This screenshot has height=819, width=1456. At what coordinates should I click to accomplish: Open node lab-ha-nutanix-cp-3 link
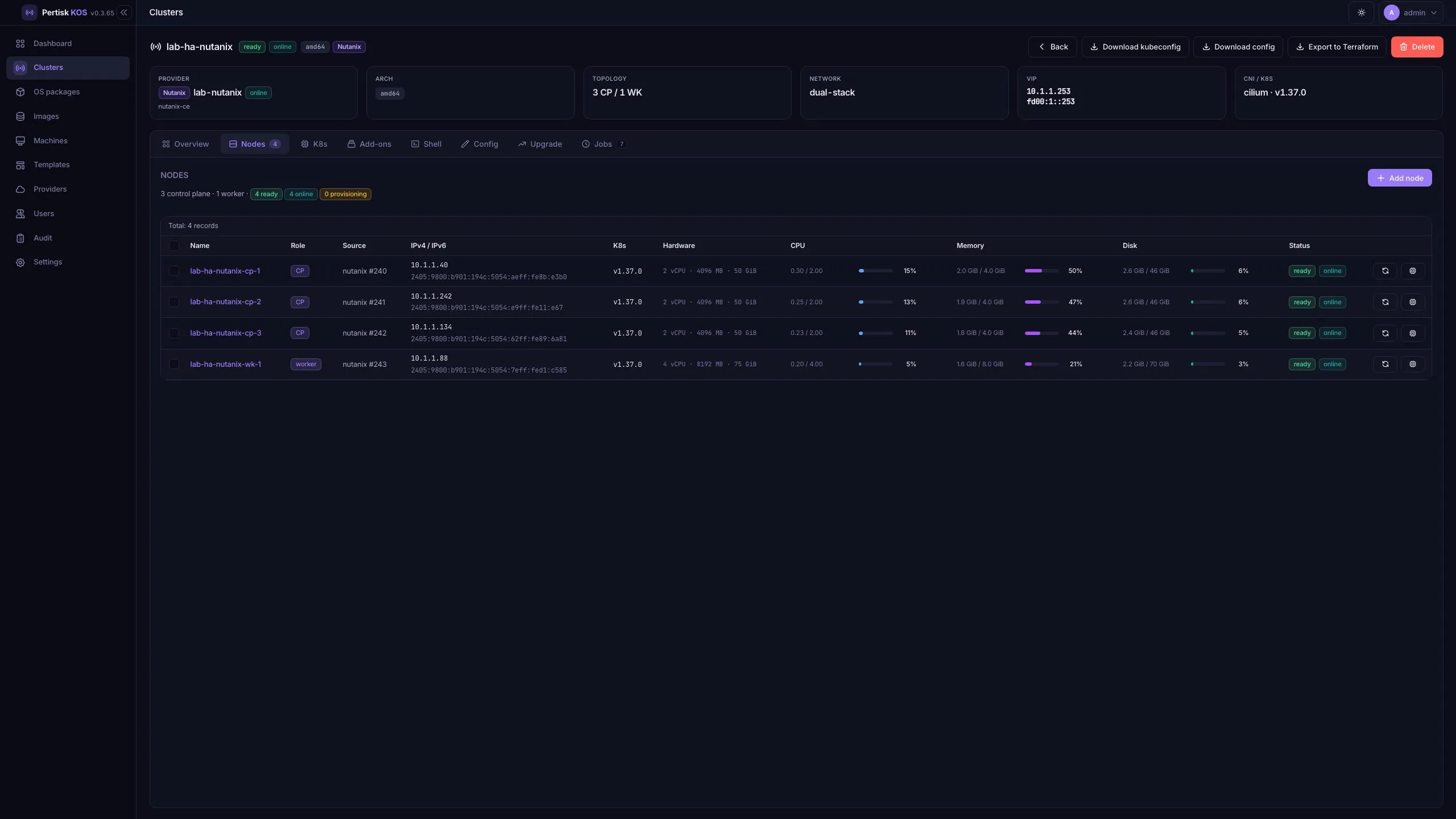[225, 333]
